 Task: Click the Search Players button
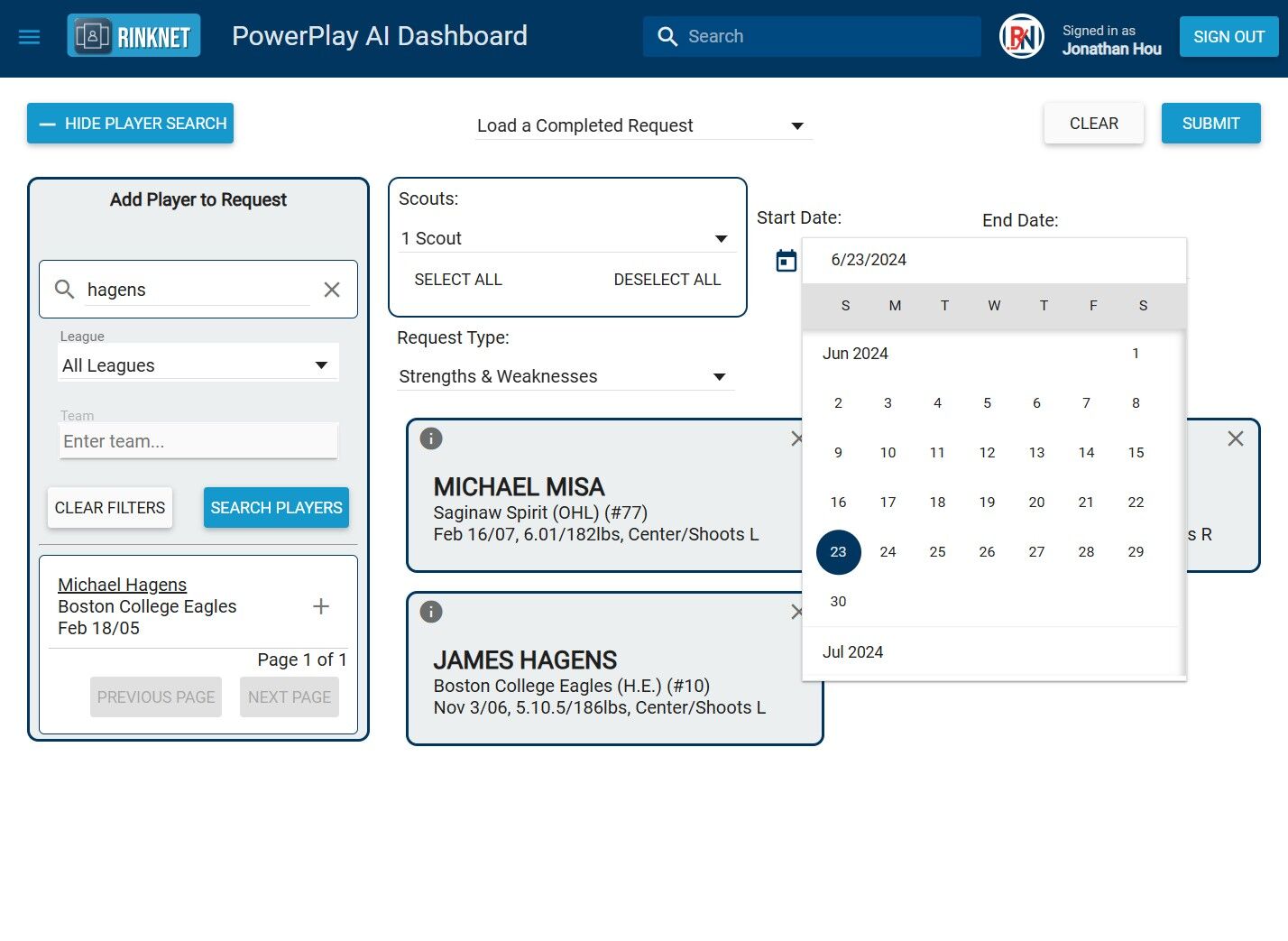[x=276, y=508]
